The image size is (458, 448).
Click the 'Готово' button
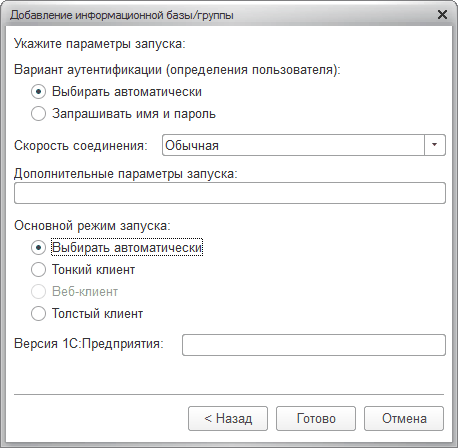(316, 418)
